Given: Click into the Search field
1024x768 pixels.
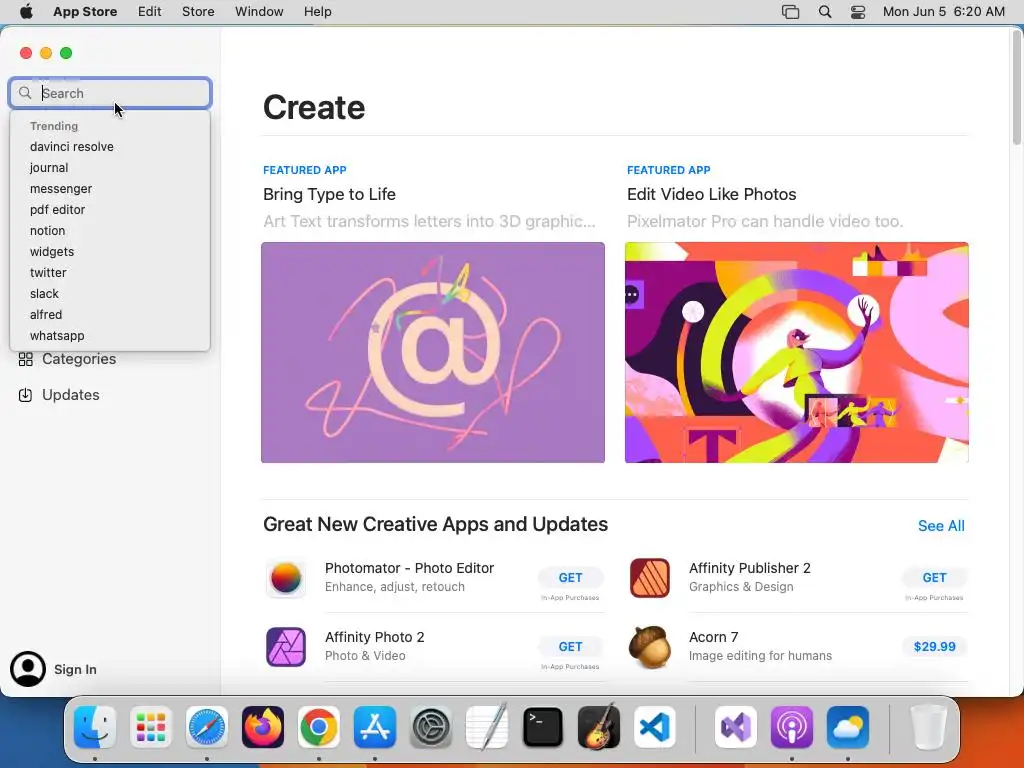Looking at the screenshot, I should [x=110, y=93].
